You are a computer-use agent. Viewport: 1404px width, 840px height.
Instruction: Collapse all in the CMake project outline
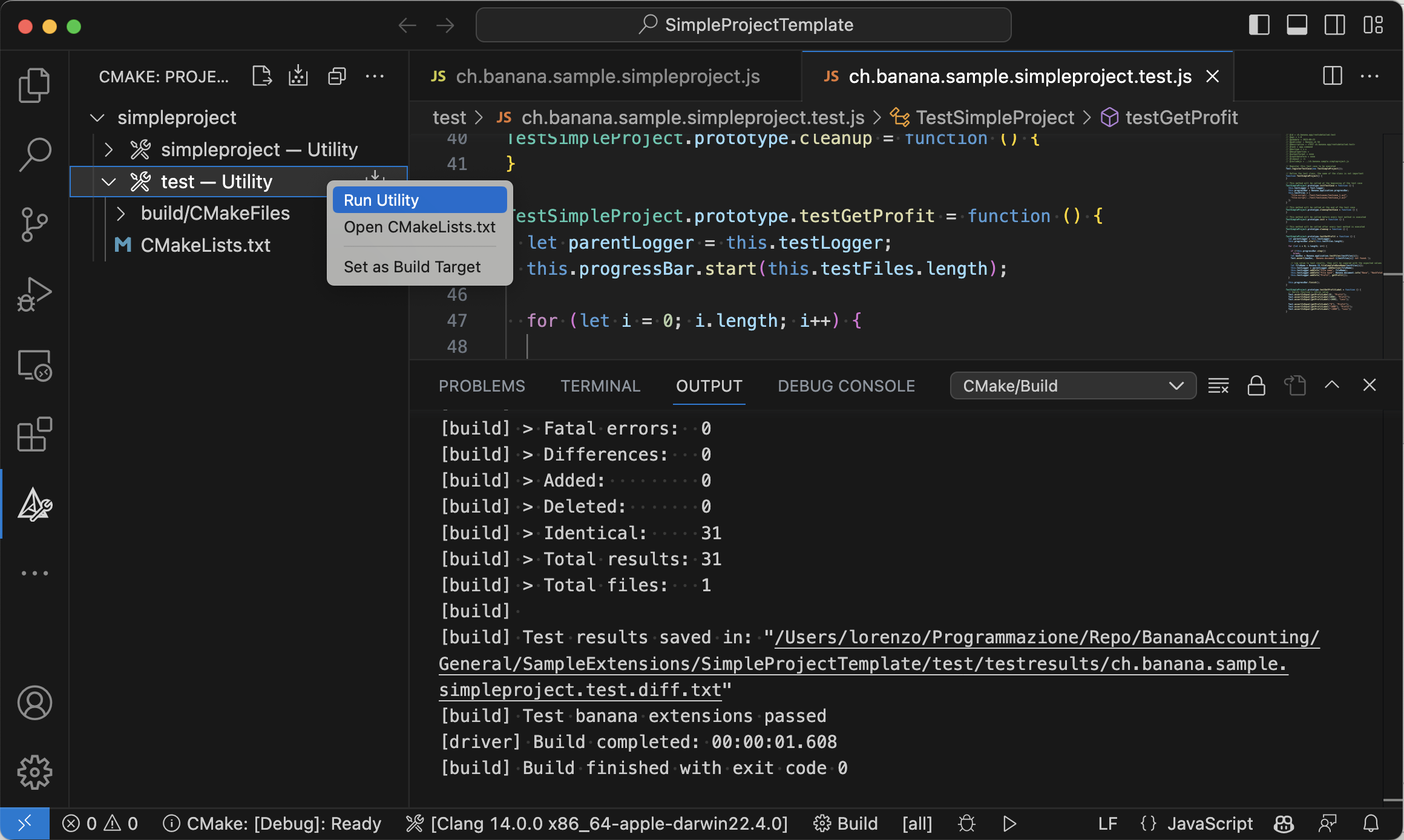click(337, 76)
